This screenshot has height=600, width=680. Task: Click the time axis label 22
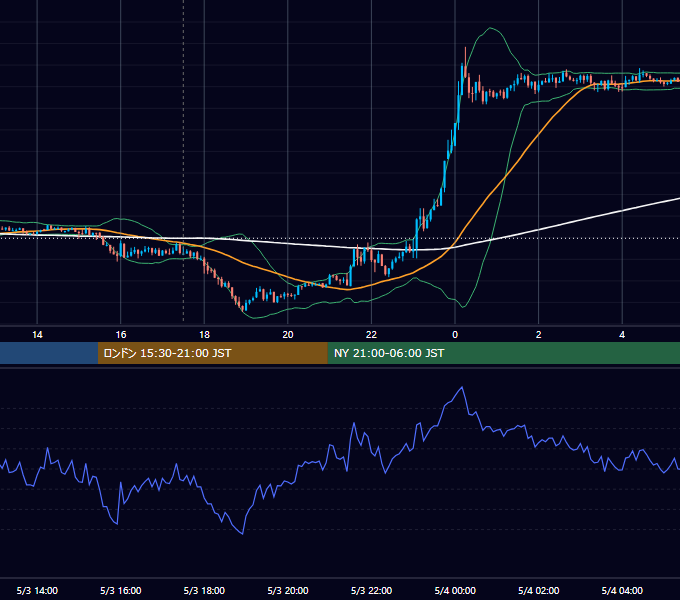pyautogui.click(x=371, y=335)
